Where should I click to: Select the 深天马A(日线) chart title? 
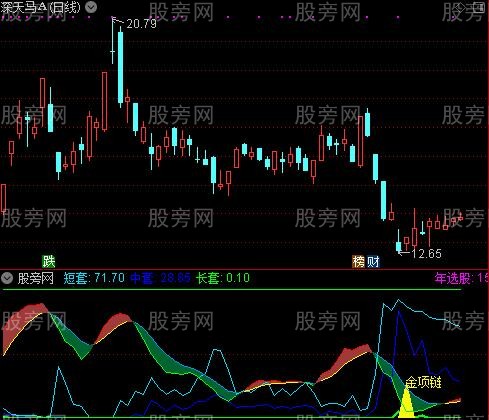40,7
